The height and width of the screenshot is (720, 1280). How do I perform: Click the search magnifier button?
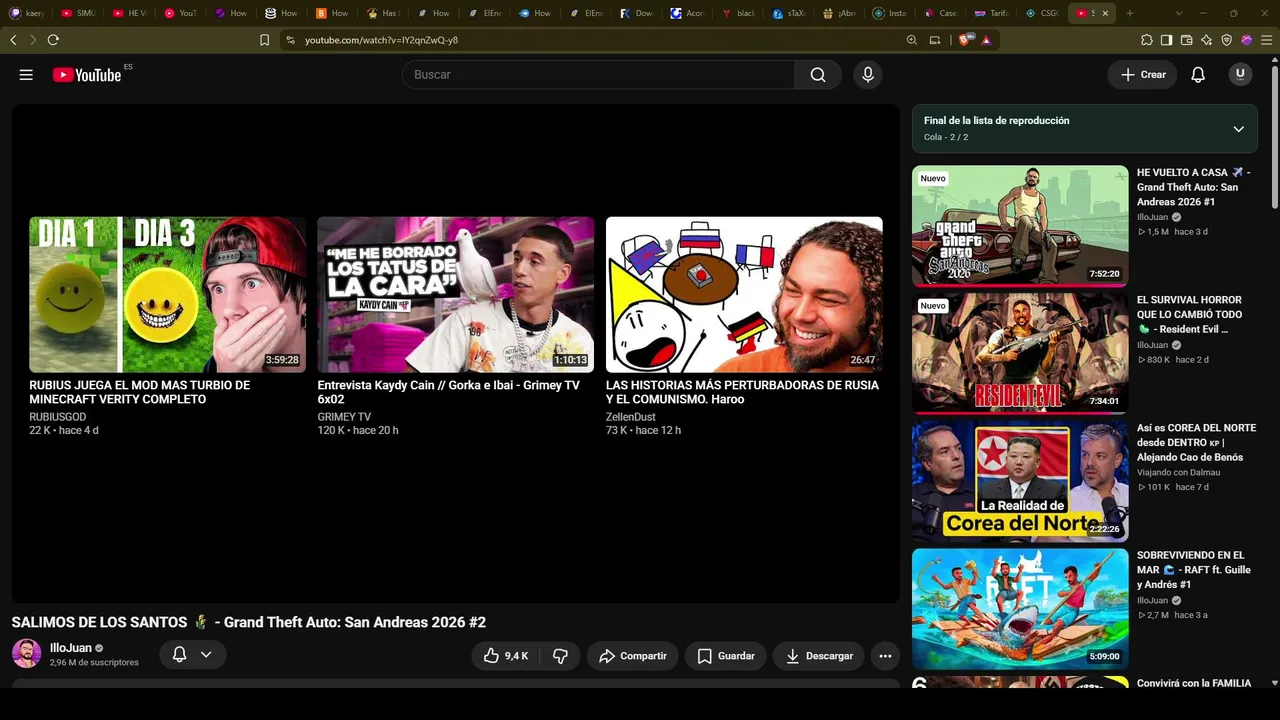pyautogui.click(x=818, y=75)
